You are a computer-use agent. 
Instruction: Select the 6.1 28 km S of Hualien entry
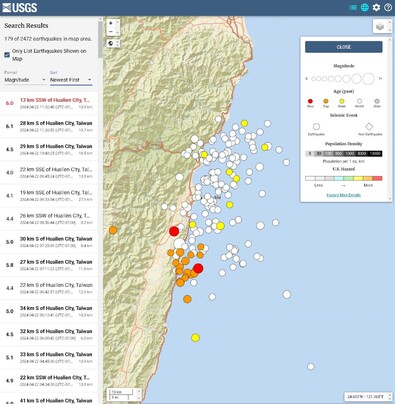49,126
